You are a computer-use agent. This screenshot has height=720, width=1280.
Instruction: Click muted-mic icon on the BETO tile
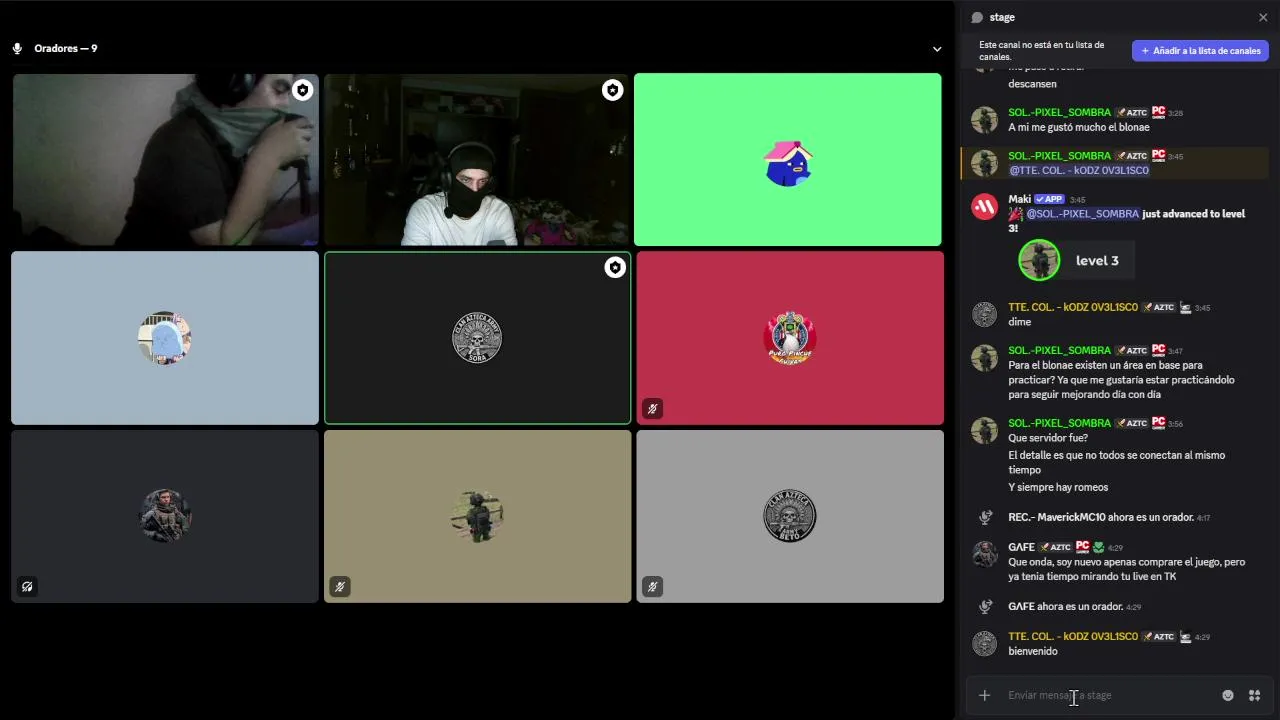tap(652, 587)
